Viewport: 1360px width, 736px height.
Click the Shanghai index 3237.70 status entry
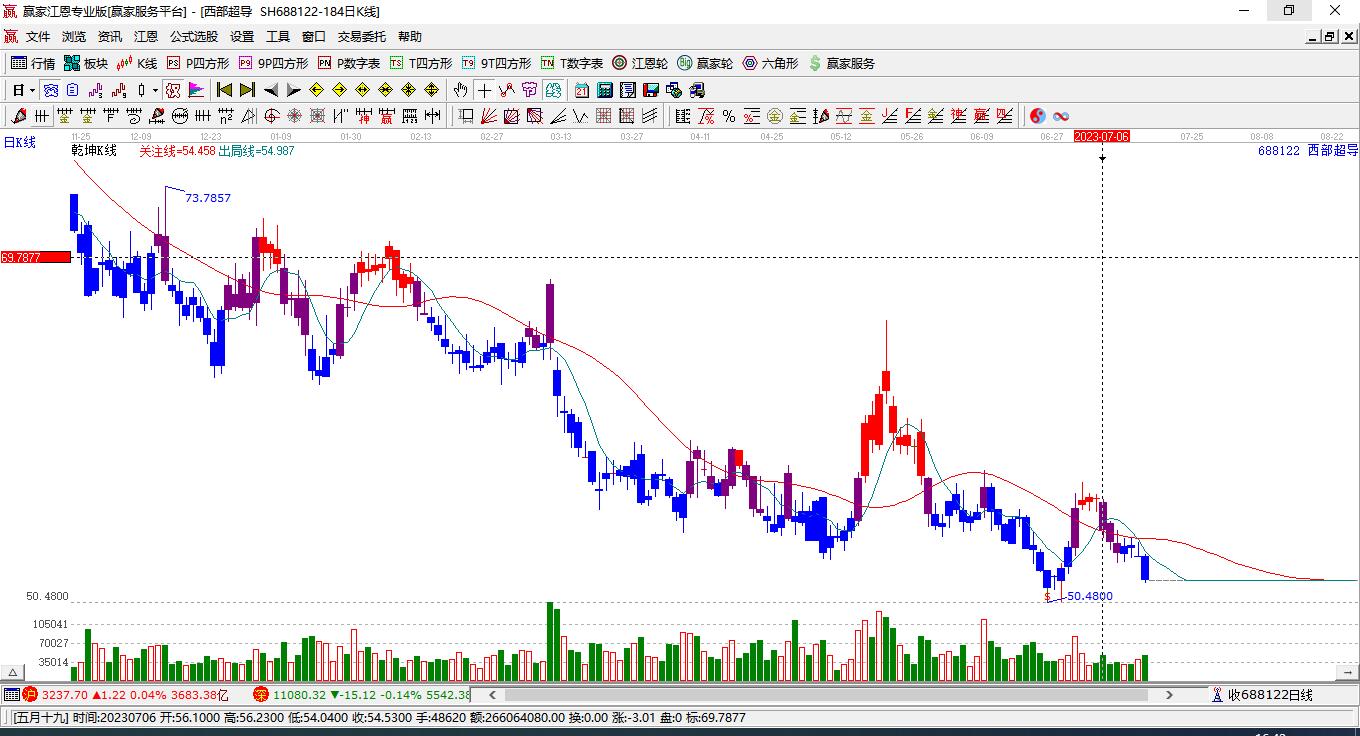coord(126,695)
